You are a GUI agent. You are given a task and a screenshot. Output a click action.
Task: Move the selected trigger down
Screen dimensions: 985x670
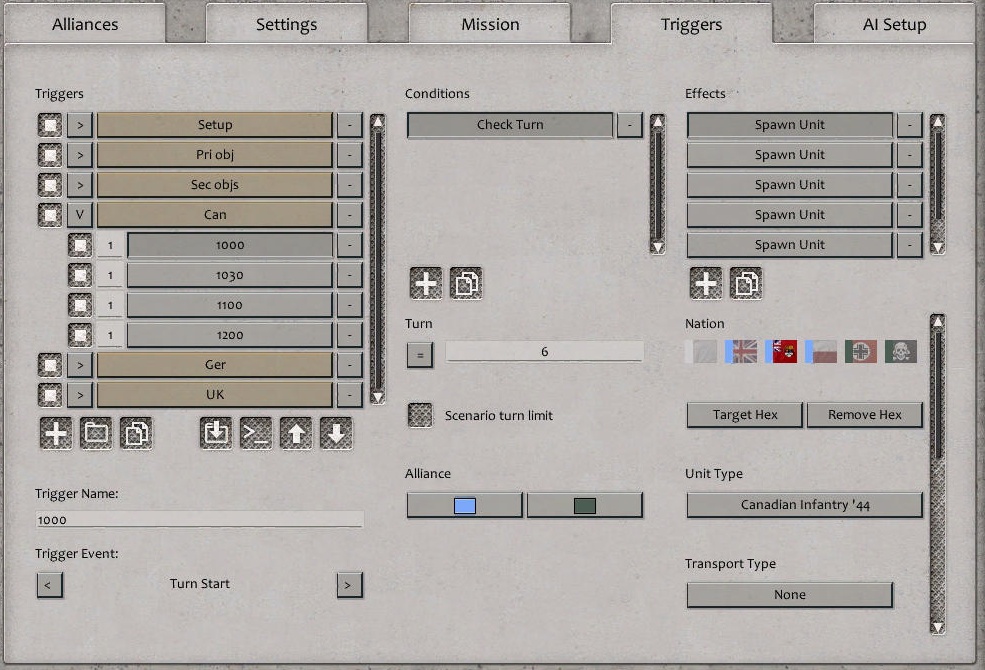(x=336, y=433)
